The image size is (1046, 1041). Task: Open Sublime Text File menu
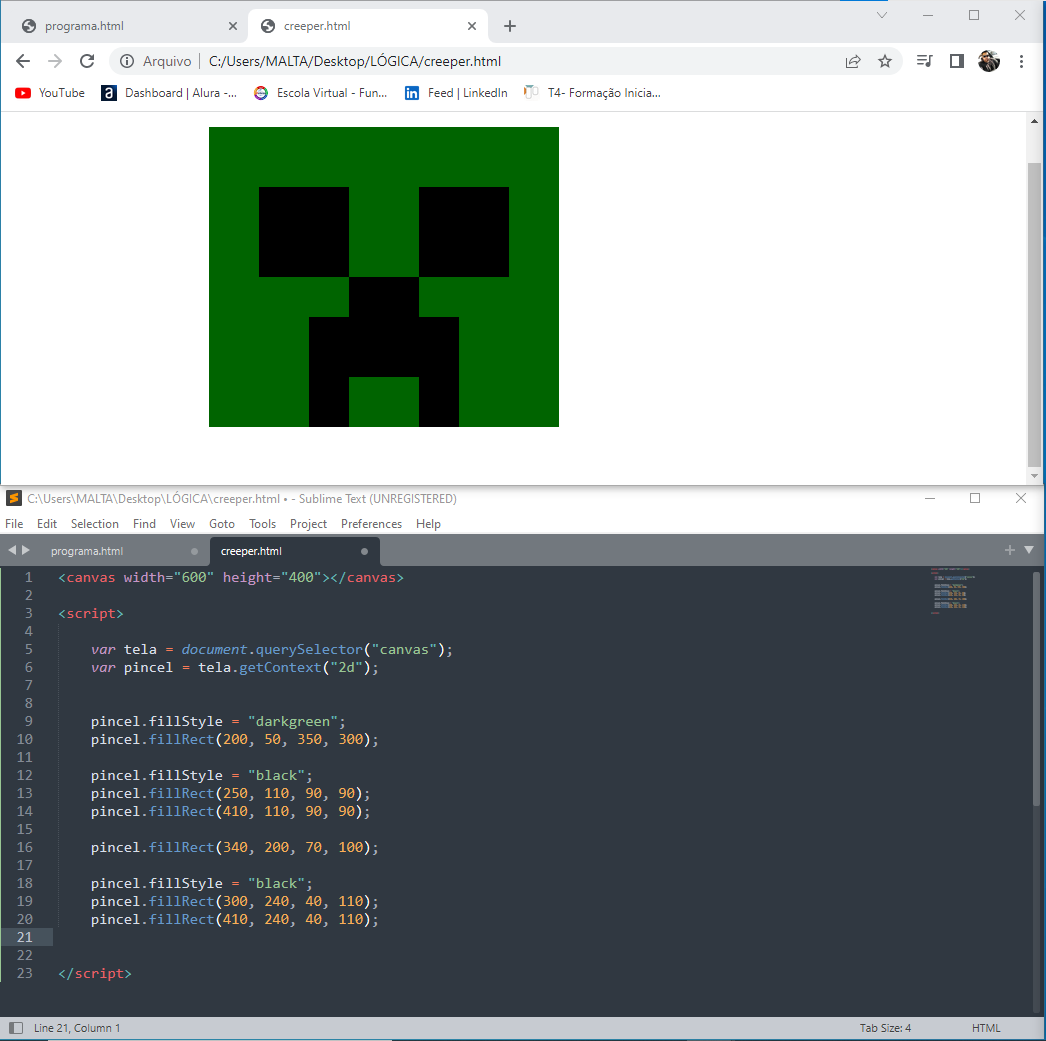14,524
